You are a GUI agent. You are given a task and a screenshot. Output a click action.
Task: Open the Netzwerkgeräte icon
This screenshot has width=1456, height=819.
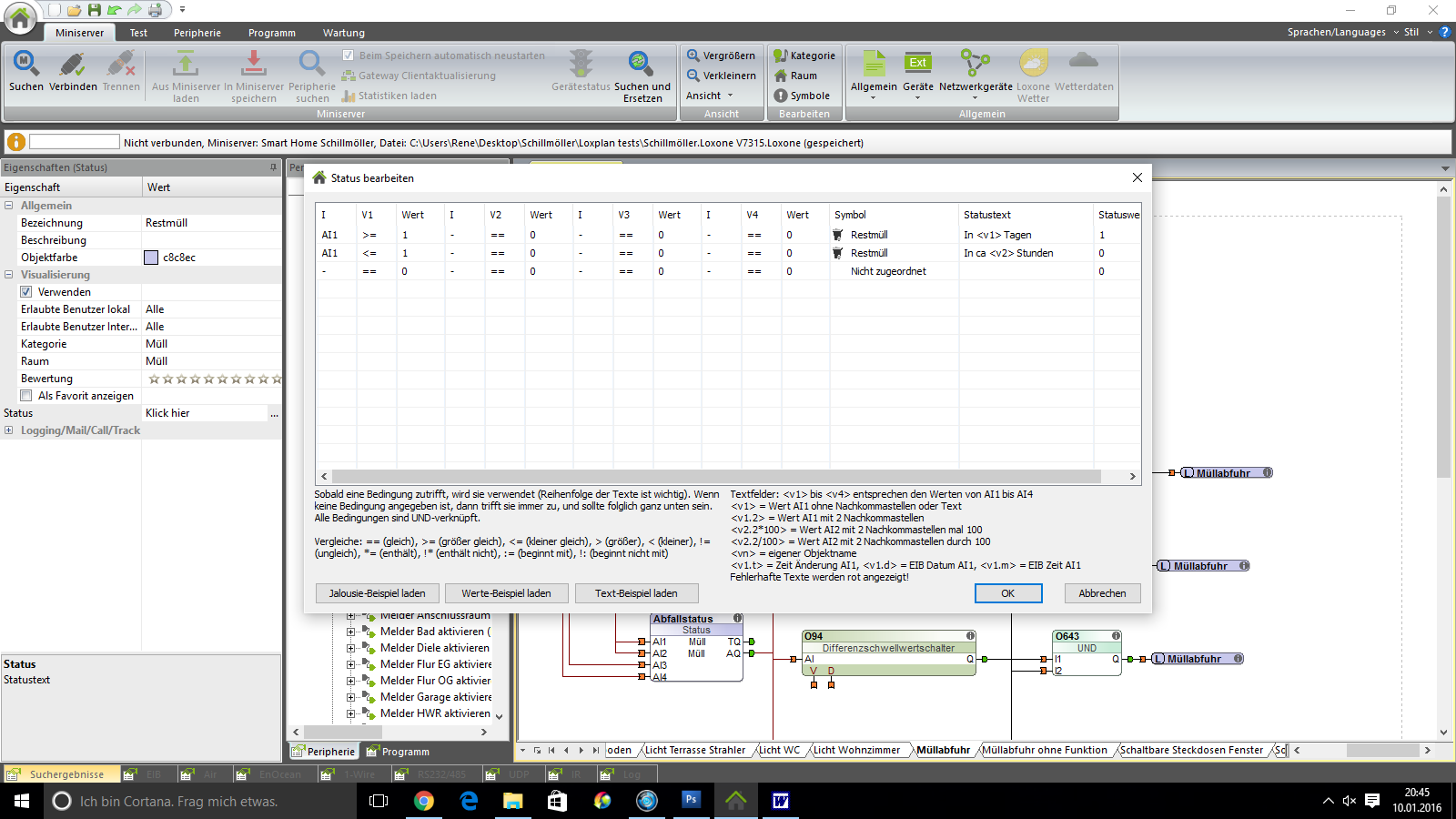[x=975, y=64]
